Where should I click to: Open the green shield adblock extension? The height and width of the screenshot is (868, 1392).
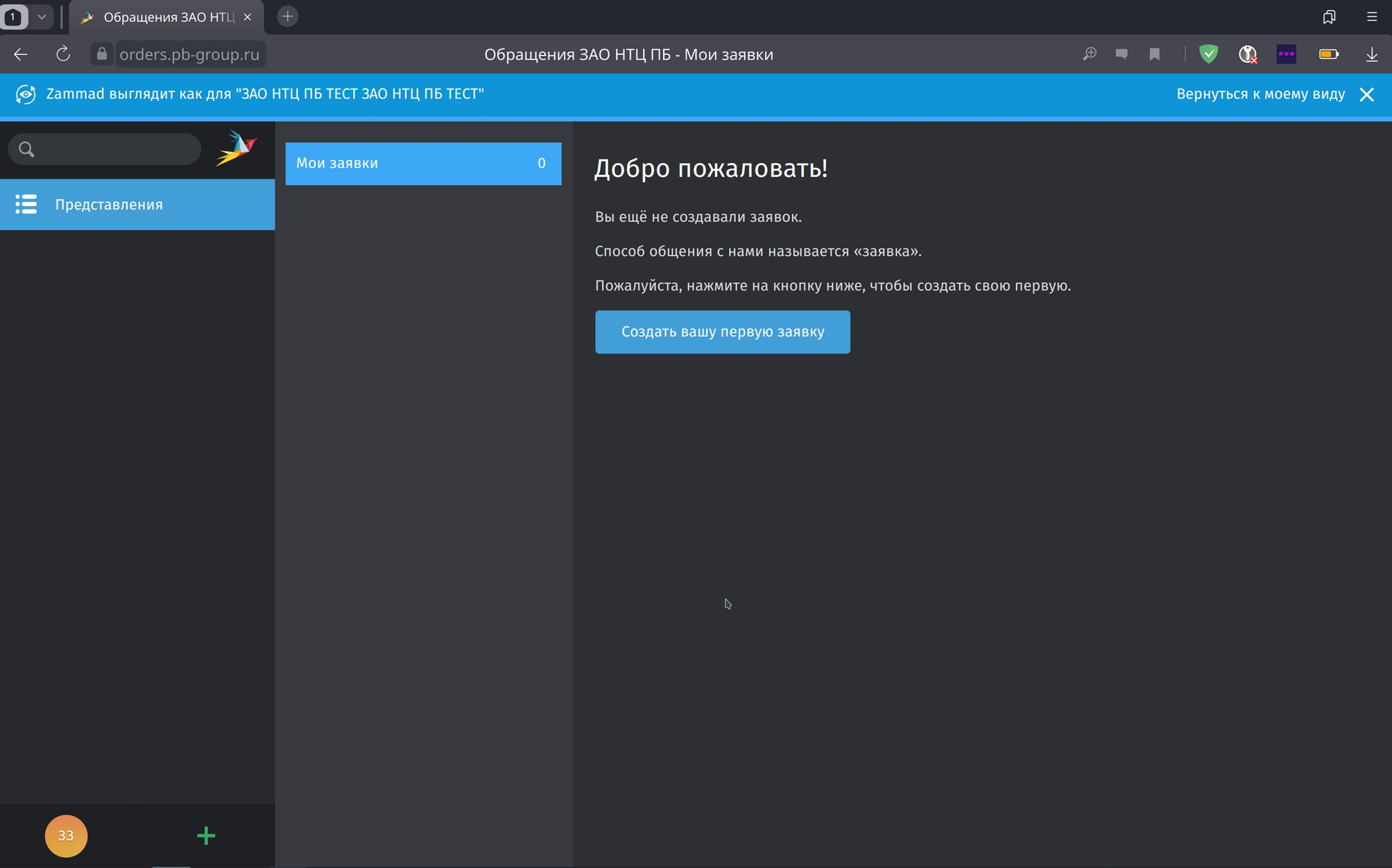(1209, 54)
